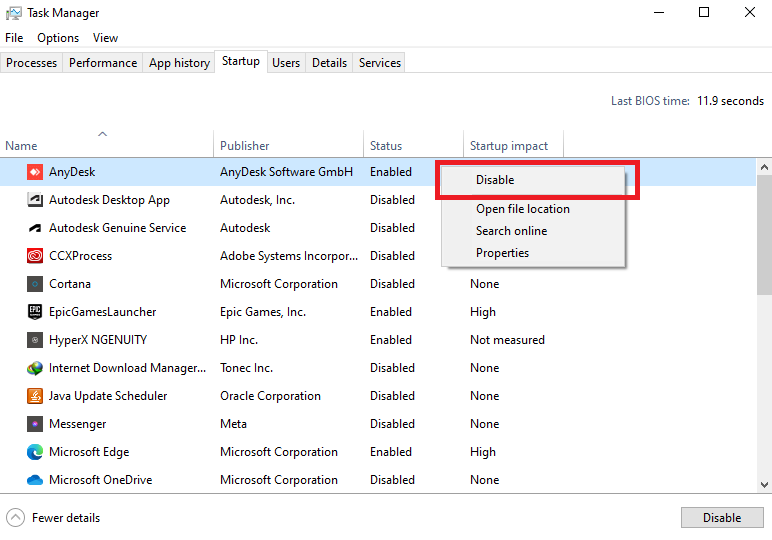Image resolution: width=772 pixels, height=540 pixels.
Task: Click the EpicGamesLauncher icon
Action: coord(34,312)
